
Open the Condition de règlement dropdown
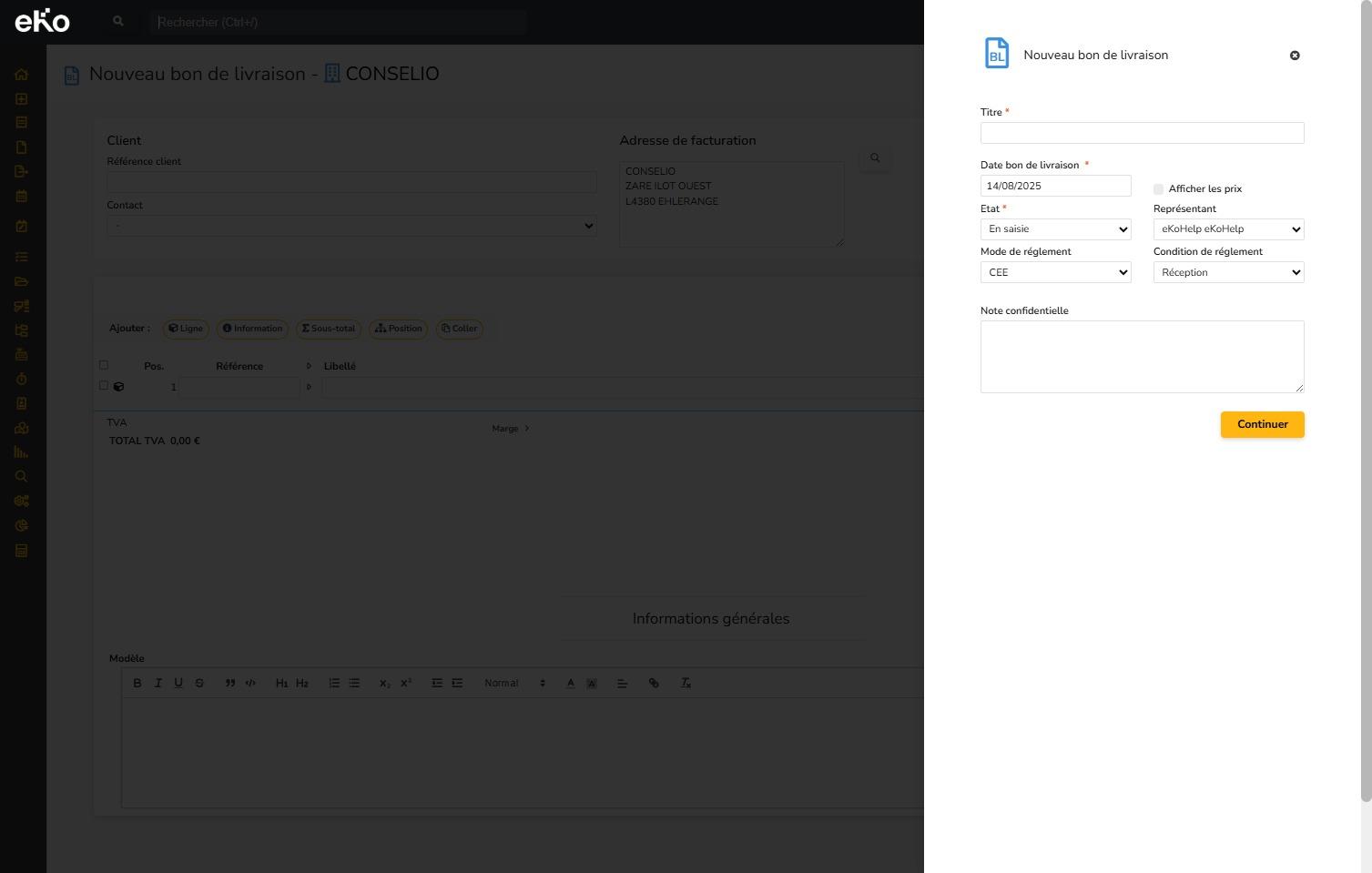[1228, 272]
